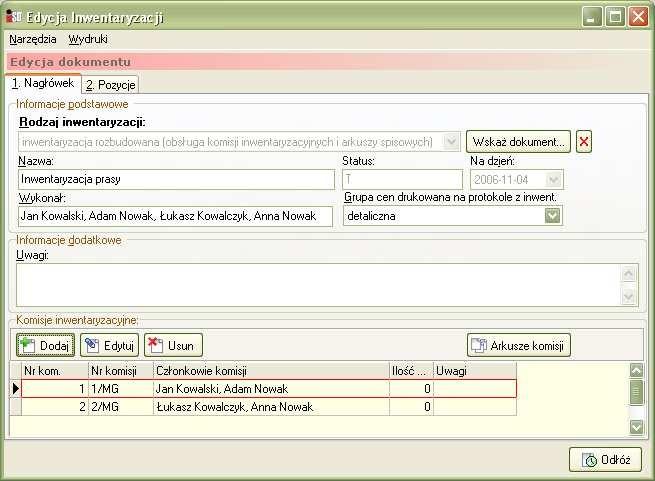Screen dimensions: 655x481
Task: Add a commission with Dodaj
Action: 46,345
